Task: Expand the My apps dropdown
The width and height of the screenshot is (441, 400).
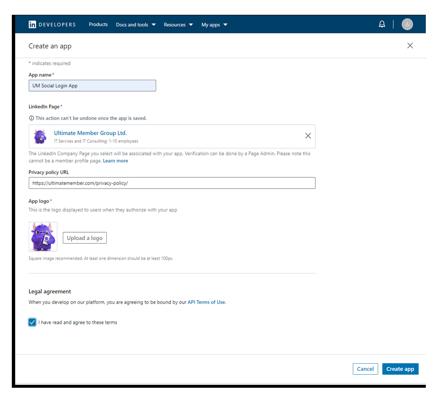Action: [214, 25]
